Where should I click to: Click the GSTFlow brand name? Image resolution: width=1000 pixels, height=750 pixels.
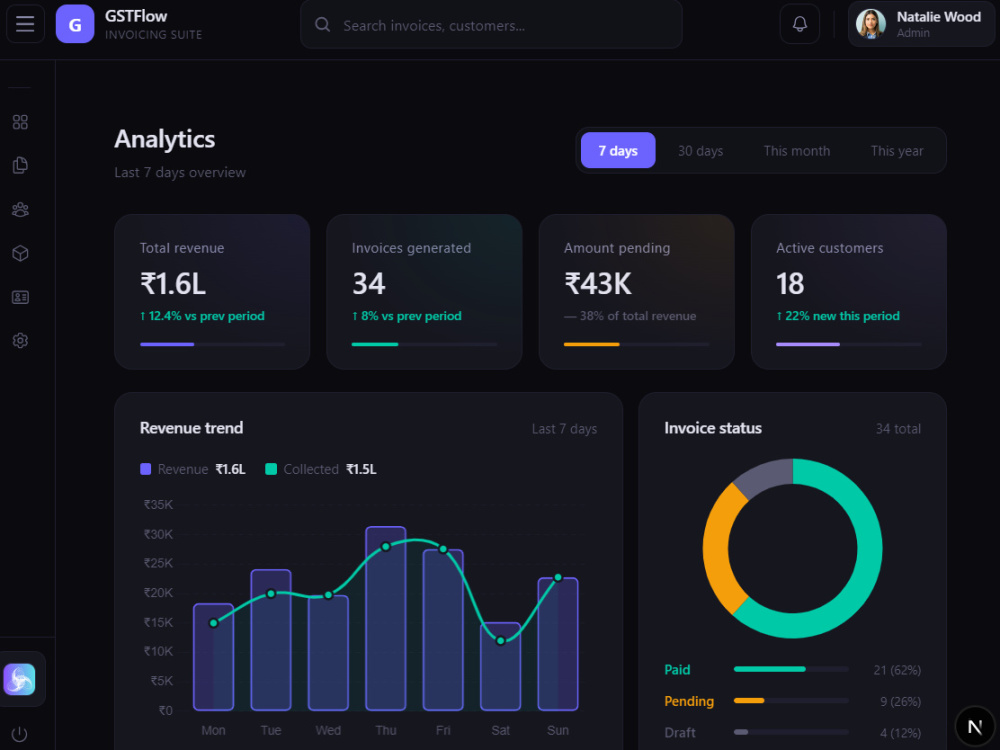click(136, 16)
